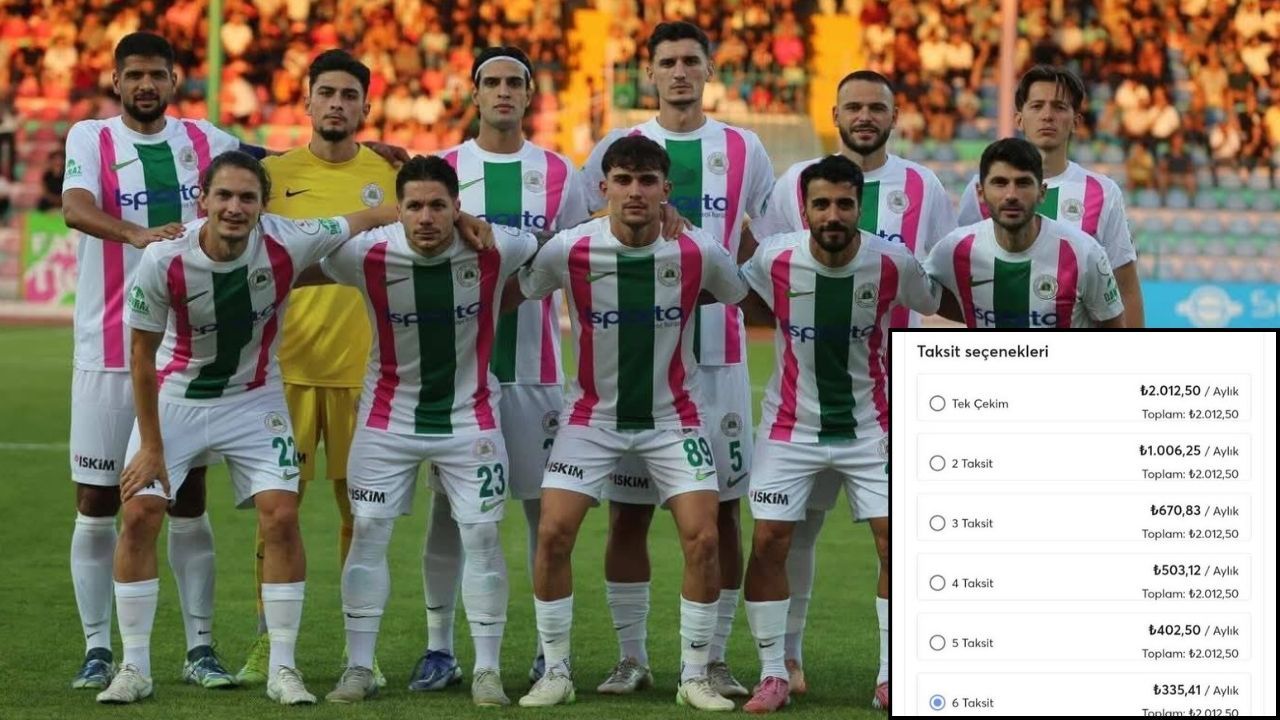Click the Tek Çekim label text

[980, 404]
